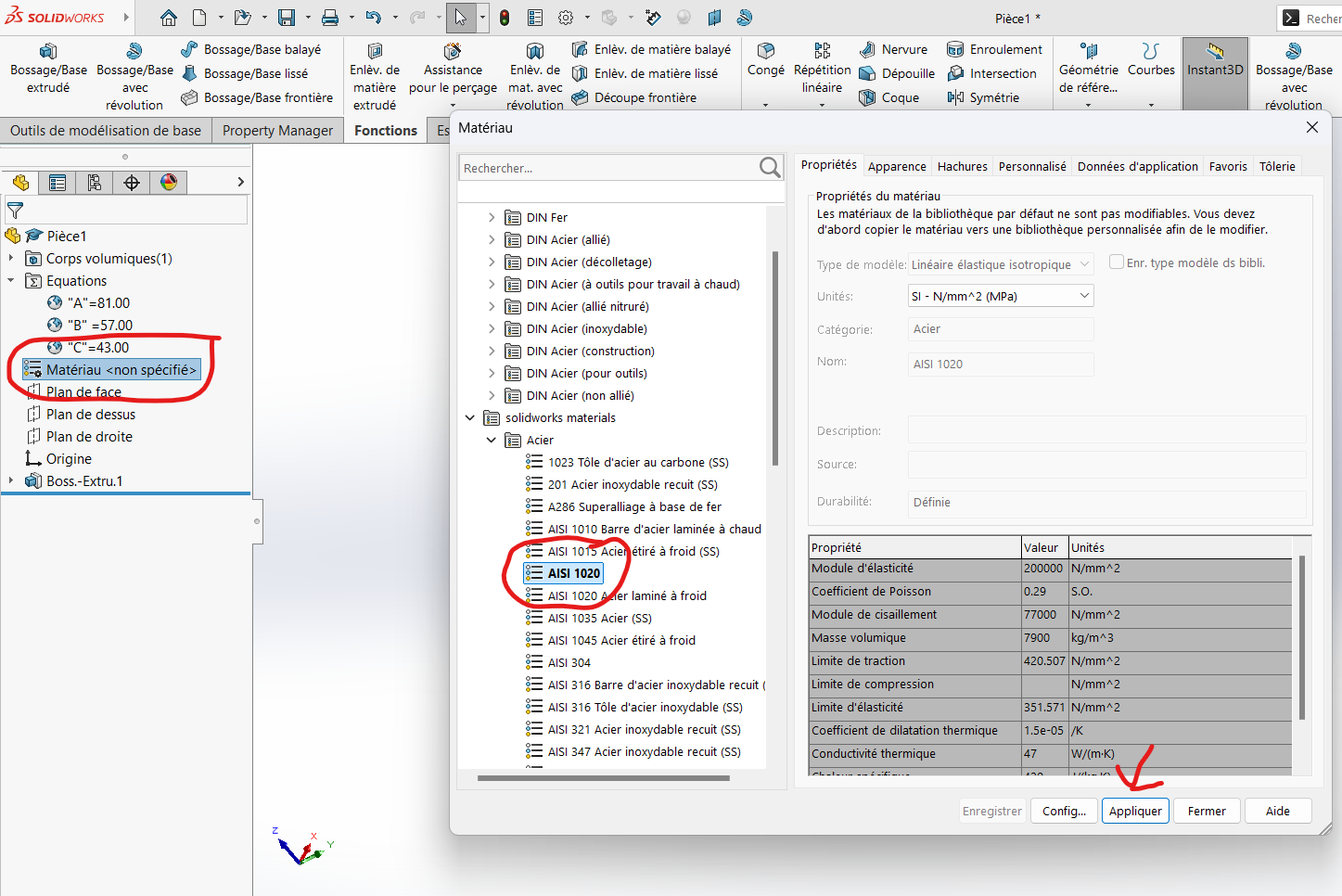The height and width of the screenshot is (896, 1342).
Task: Select the Symétrie tool
Action: [x=983, y=97]
